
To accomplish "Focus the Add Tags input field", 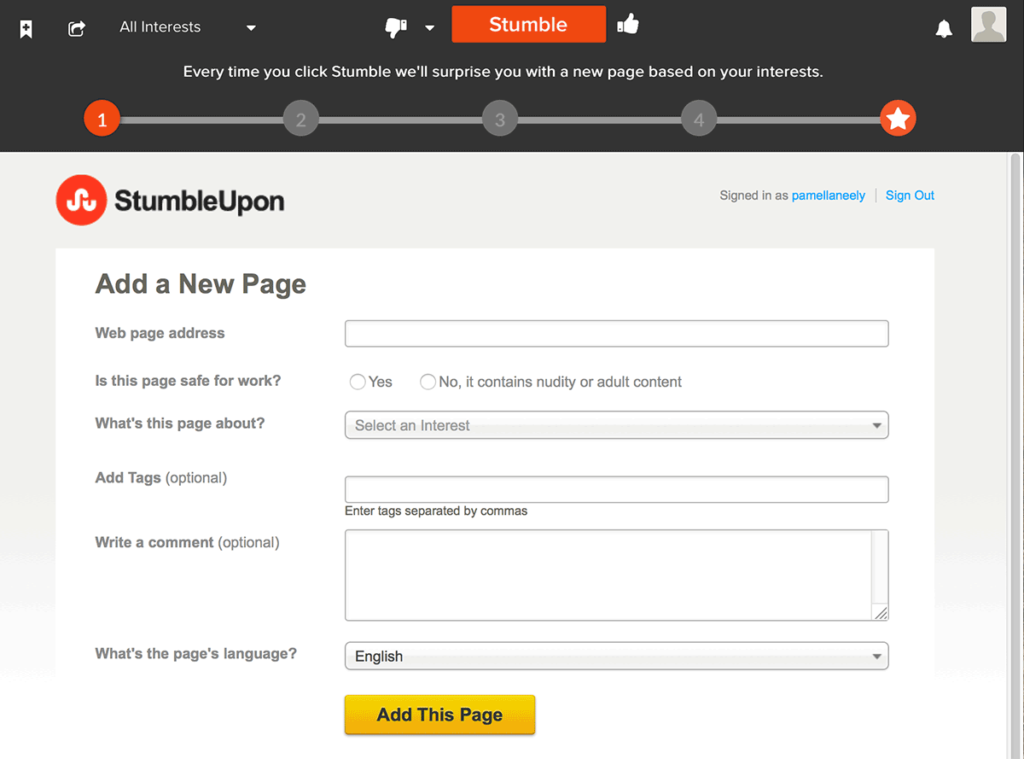I will pos(616,489).
